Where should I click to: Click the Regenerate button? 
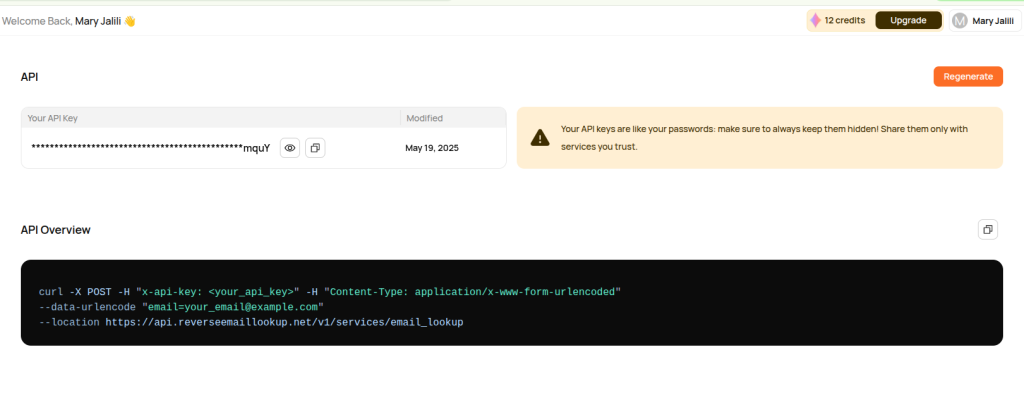(968, 76)
